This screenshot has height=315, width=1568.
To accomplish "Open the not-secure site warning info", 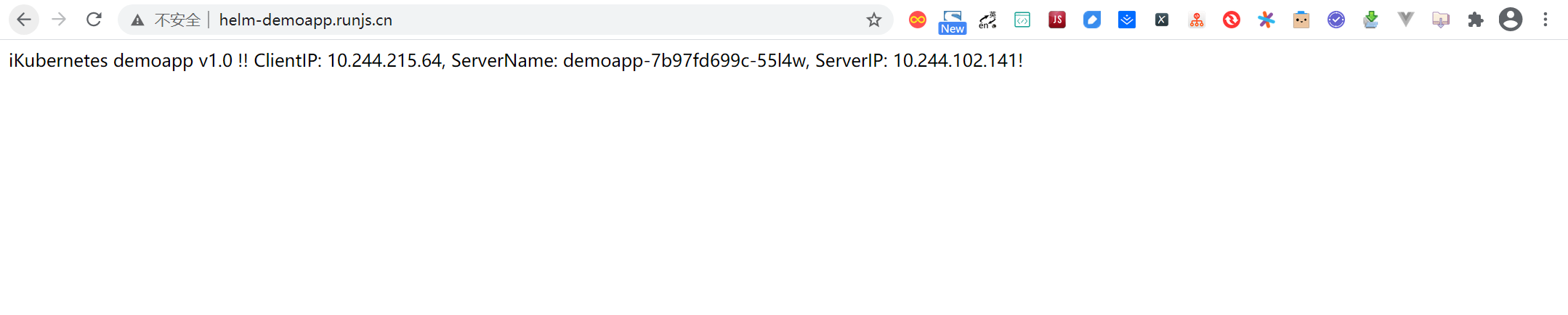I will coord(166,20).
